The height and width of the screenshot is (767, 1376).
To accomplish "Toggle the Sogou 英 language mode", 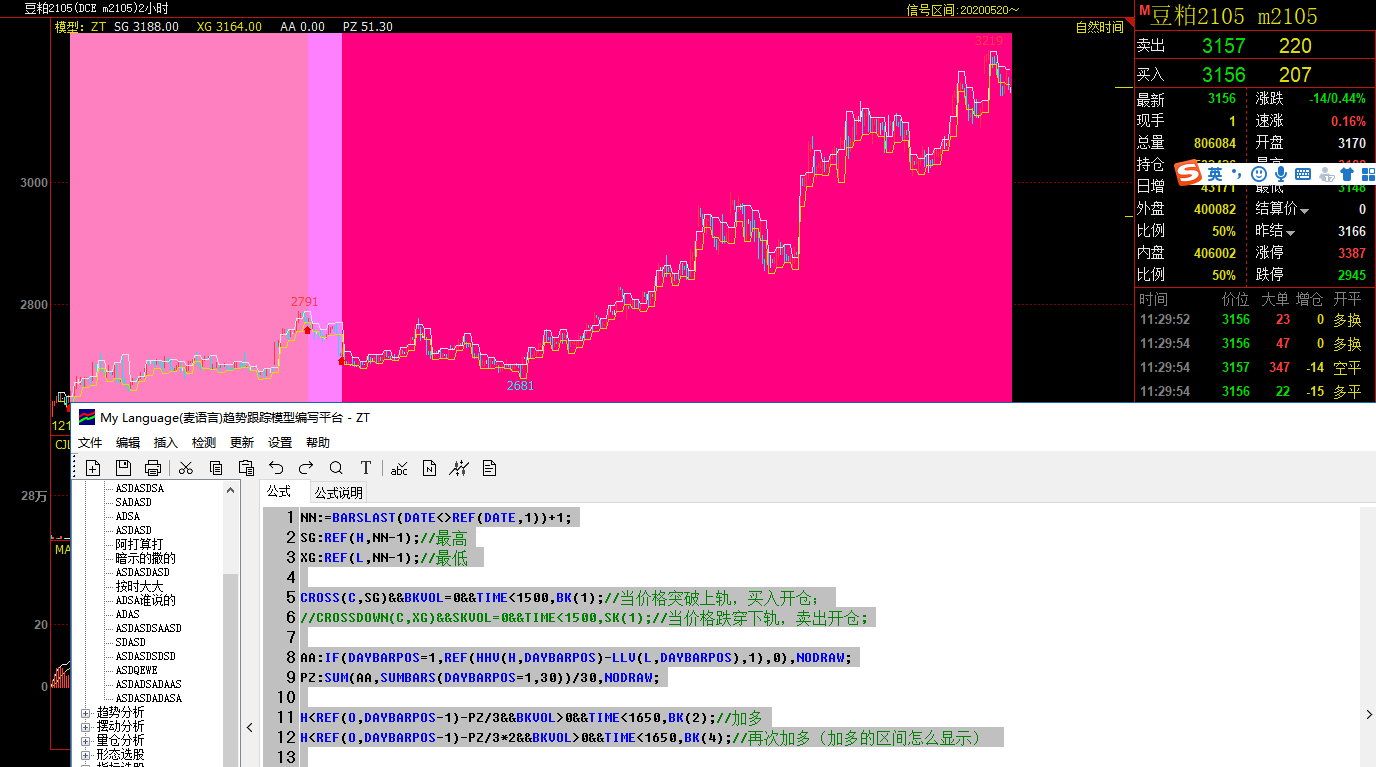I will [x=1214, y=174].
